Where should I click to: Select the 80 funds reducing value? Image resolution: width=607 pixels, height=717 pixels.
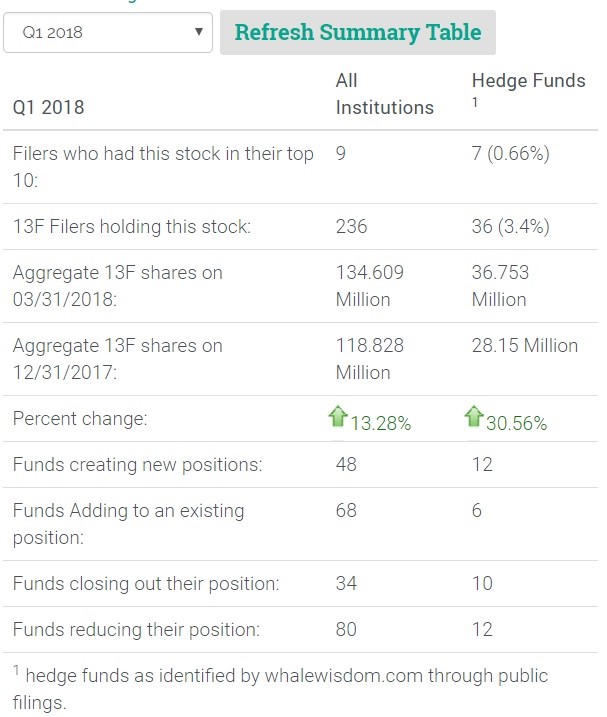(346, 630)
